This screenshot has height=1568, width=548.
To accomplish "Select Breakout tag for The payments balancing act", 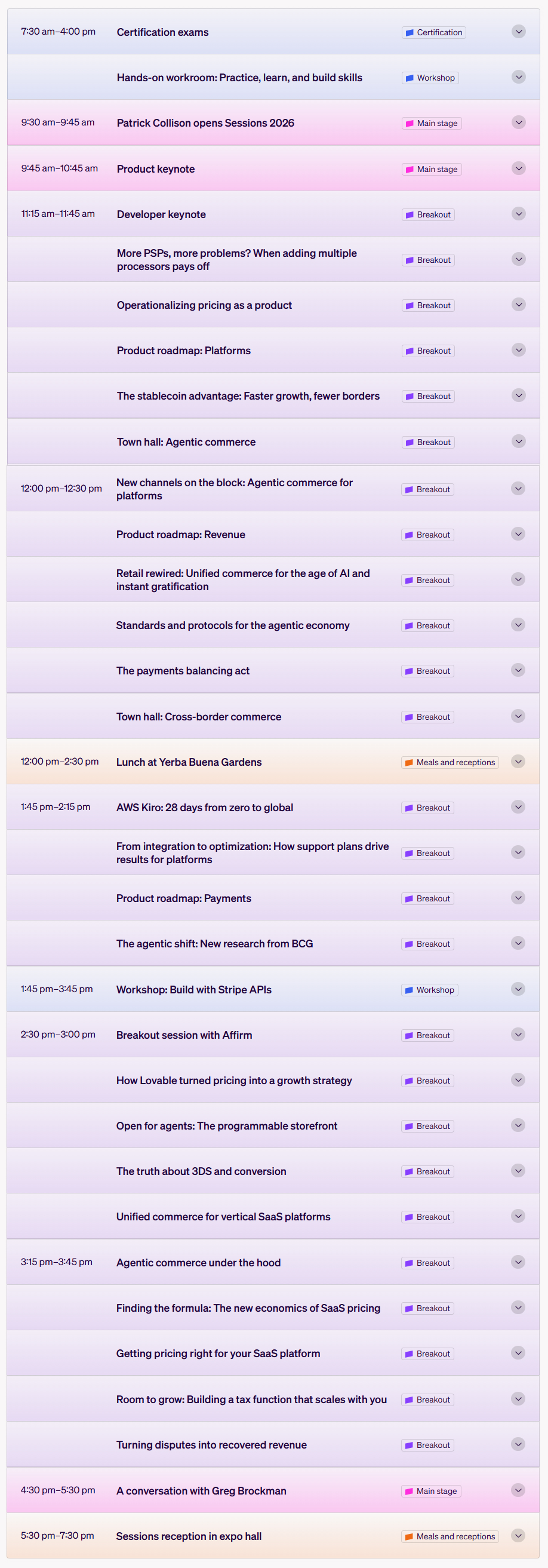I will 427,671.
